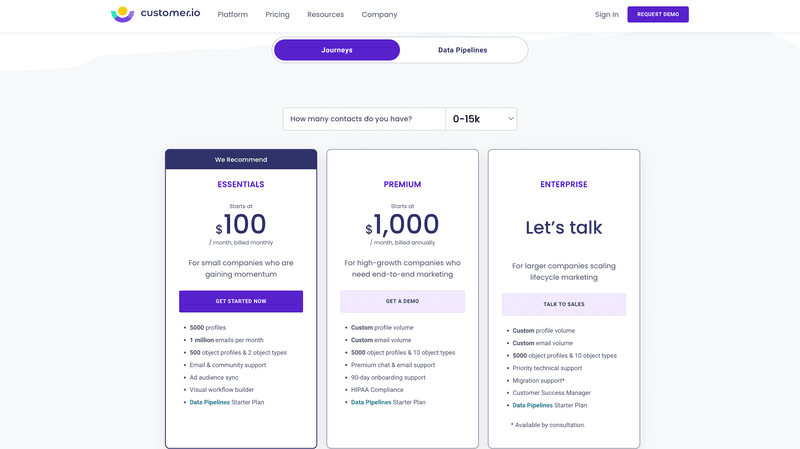Screen dimensions: 800x449
Task: Click 'Customer Success Manager' item
Action: pyautogui.click(x=552, y=393)
